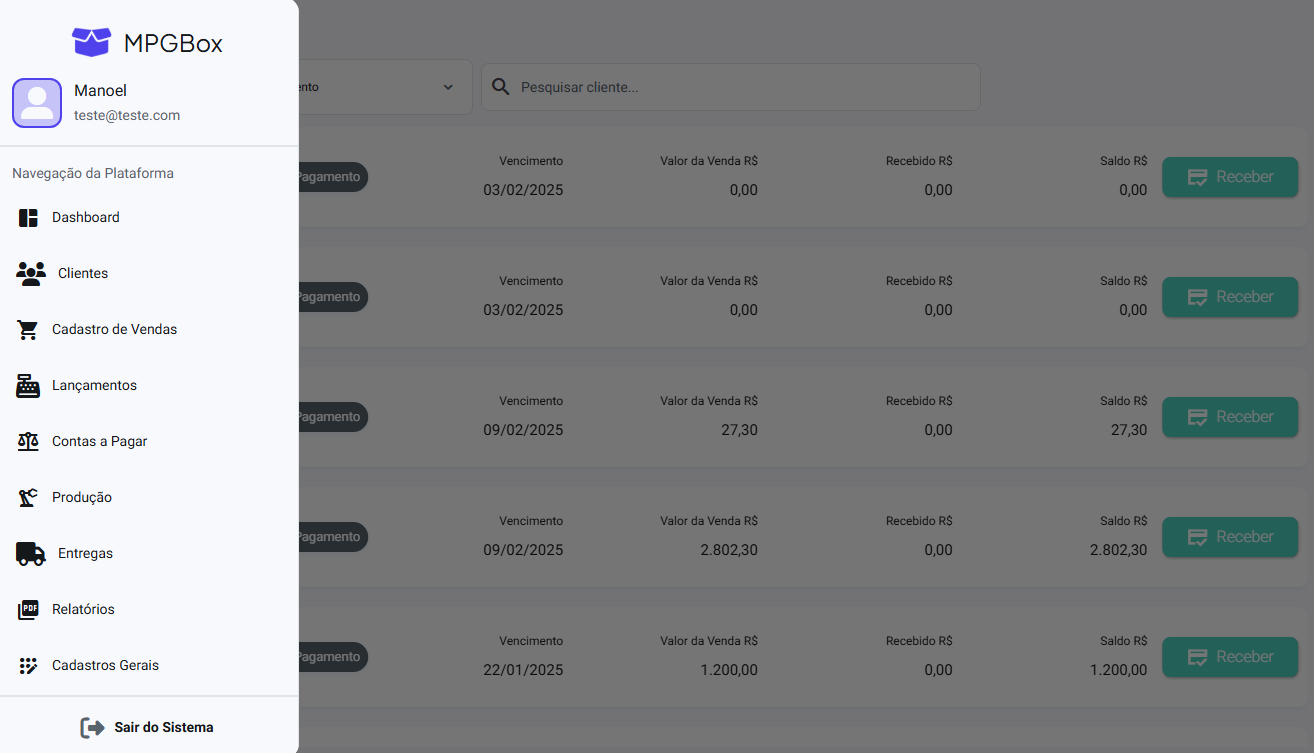Screen dimensions: 1314x753
Task: Expand the filter dropdown beside the search box
Action: [x=447, y=87]
